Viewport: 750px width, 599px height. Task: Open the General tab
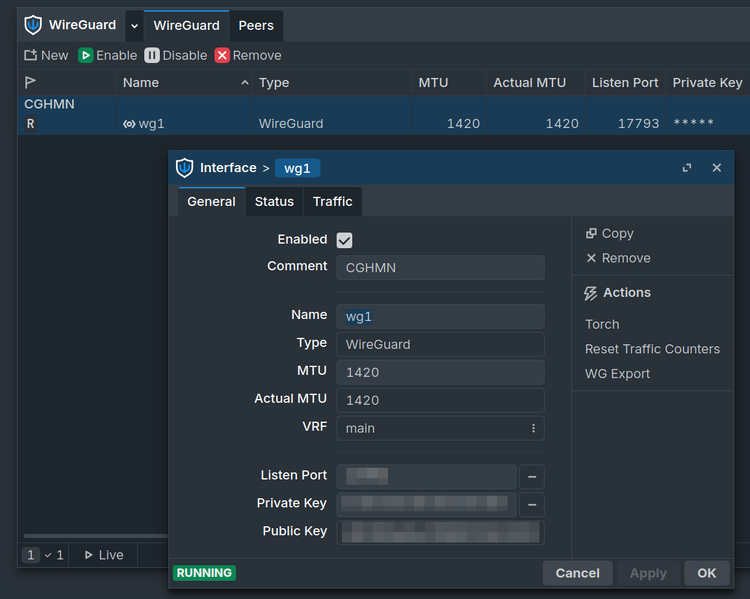[x=211, y=201]
